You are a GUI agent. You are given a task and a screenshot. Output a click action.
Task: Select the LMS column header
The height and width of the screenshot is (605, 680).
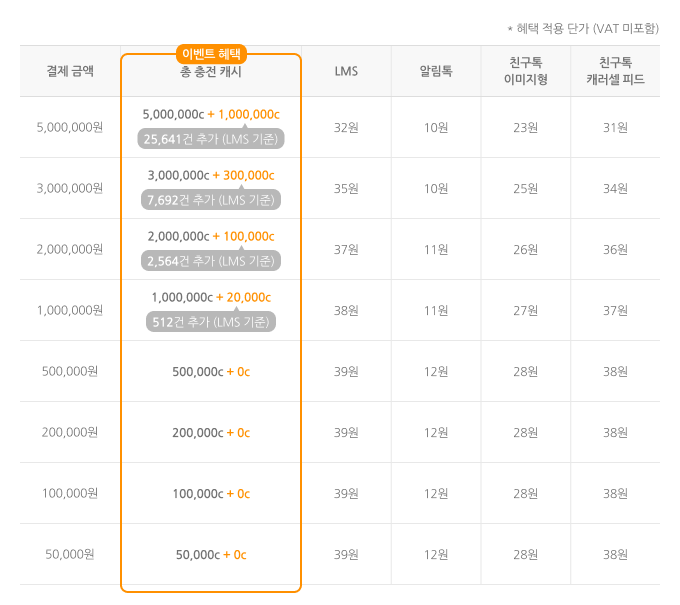pyautogui.click(x=346, y=71)
